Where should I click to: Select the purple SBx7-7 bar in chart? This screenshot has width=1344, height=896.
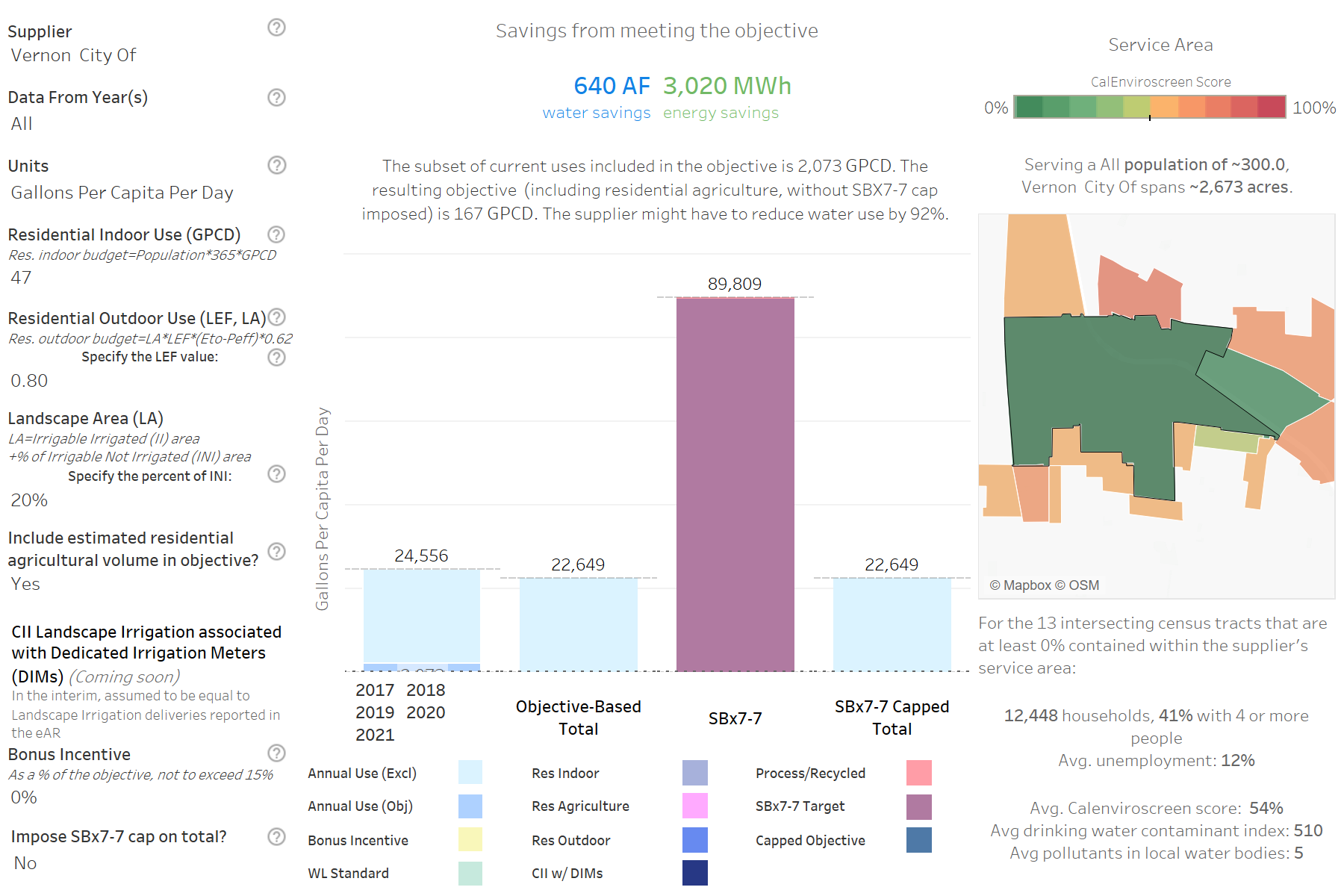click(735, 484)
